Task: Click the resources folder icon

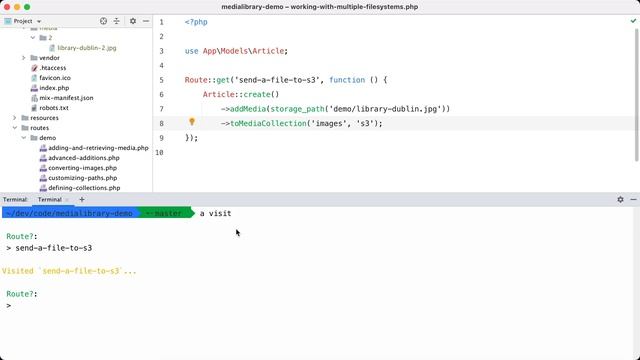Action: (x=25, y=118)
